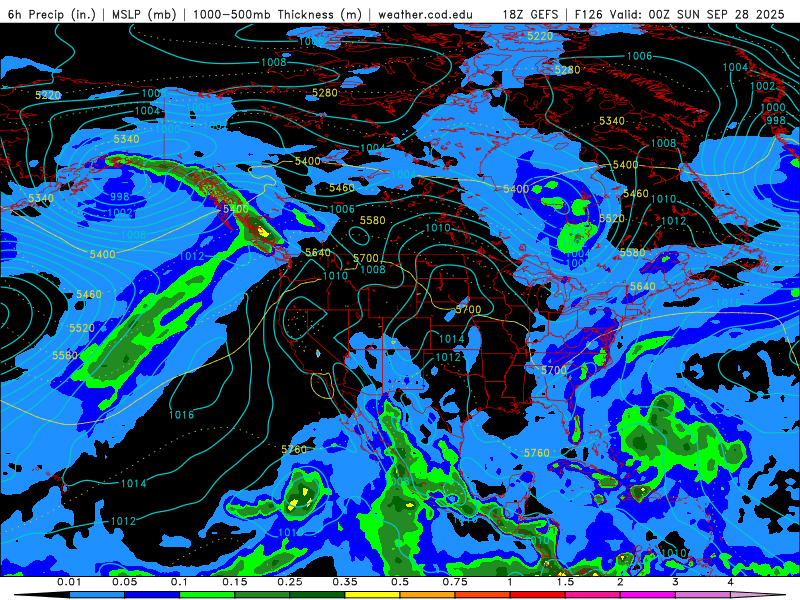
Task: Click the '0.01' legend value
Action: pyautogui.click(x=69, y=582)
